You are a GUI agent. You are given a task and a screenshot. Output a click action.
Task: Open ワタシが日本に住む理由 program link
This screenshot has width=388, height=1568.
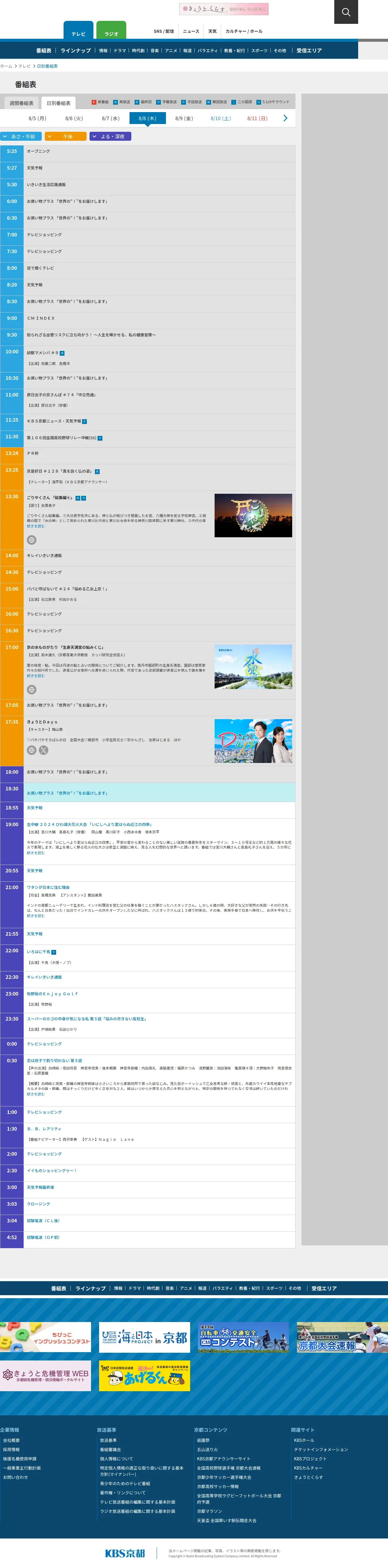(x=48, y=888)
